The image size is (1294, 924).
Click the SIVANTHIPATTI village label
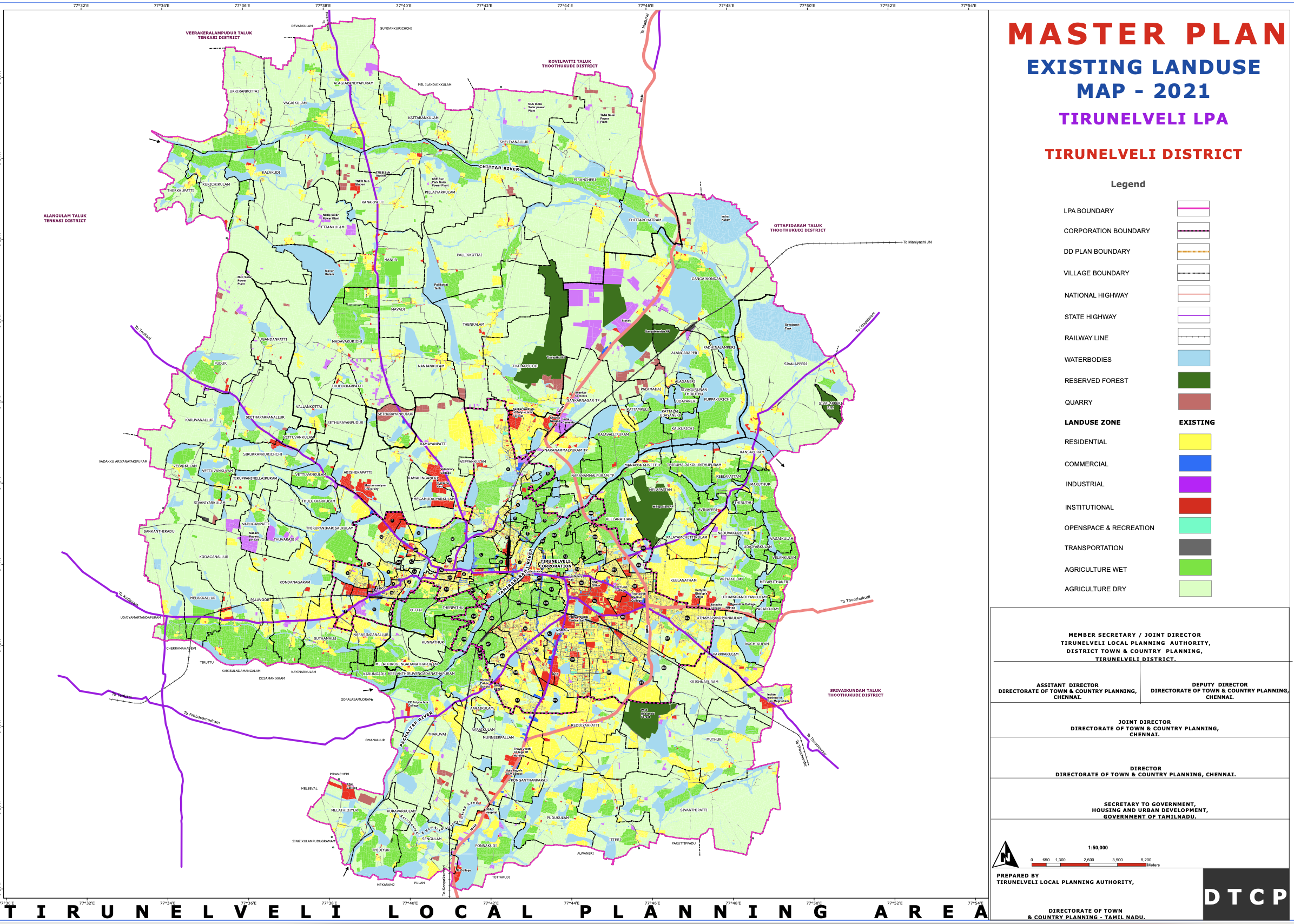(694, 810)
